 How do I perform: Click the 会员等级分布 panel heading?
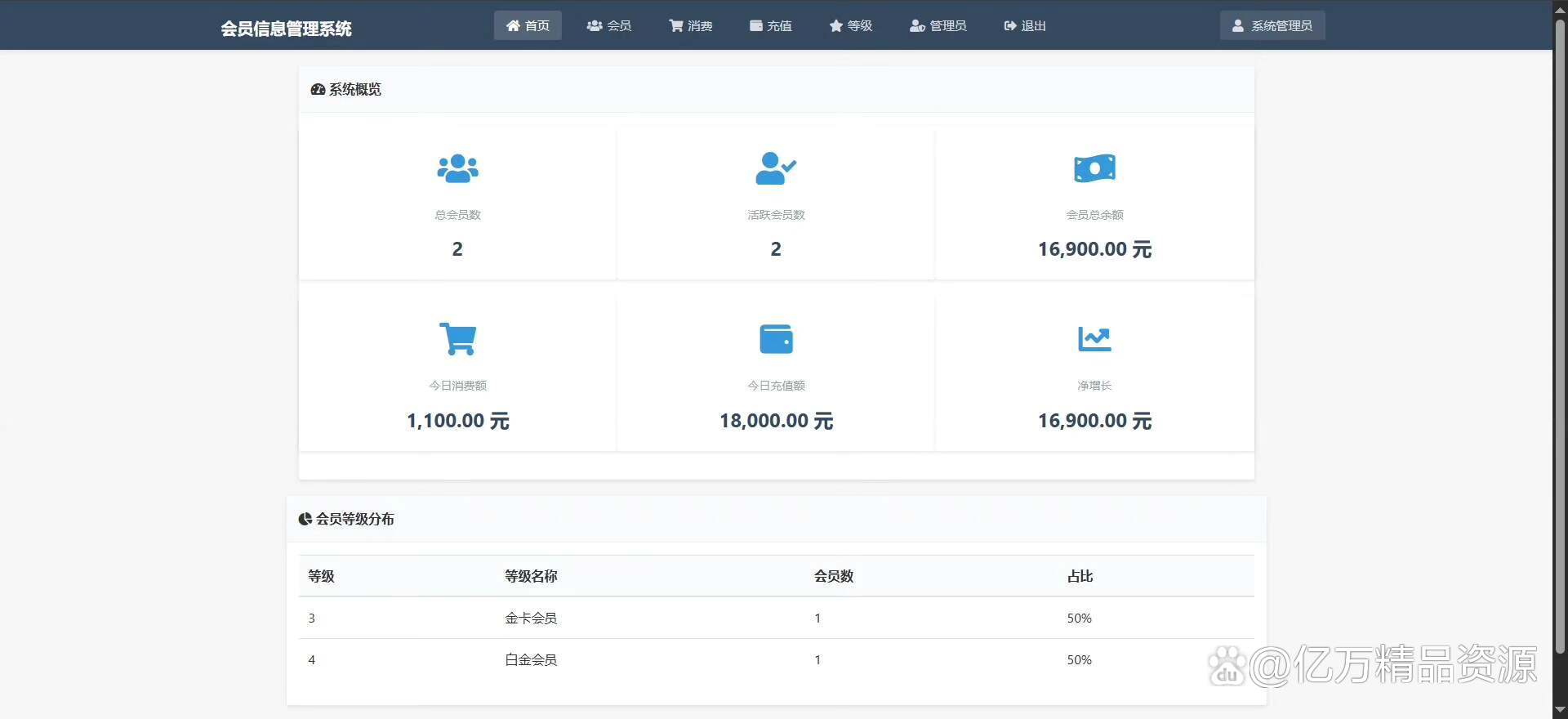pos(355,519)
